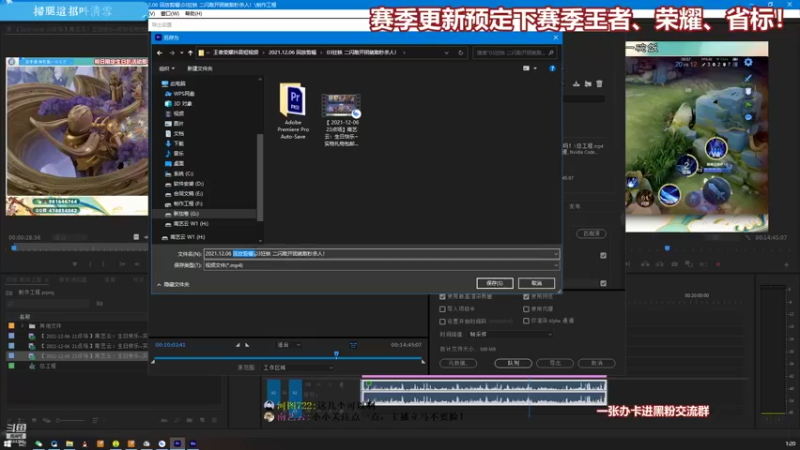800x450 pixels.
Task: Click the 保存(S) button
Action: tap(494, 283)
